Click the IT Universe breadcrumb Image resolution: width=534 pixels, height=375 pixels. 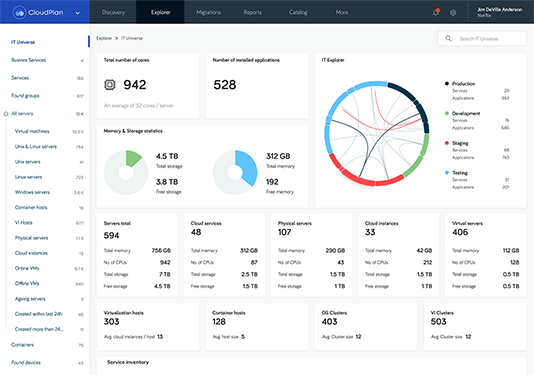tap(132, 38)
